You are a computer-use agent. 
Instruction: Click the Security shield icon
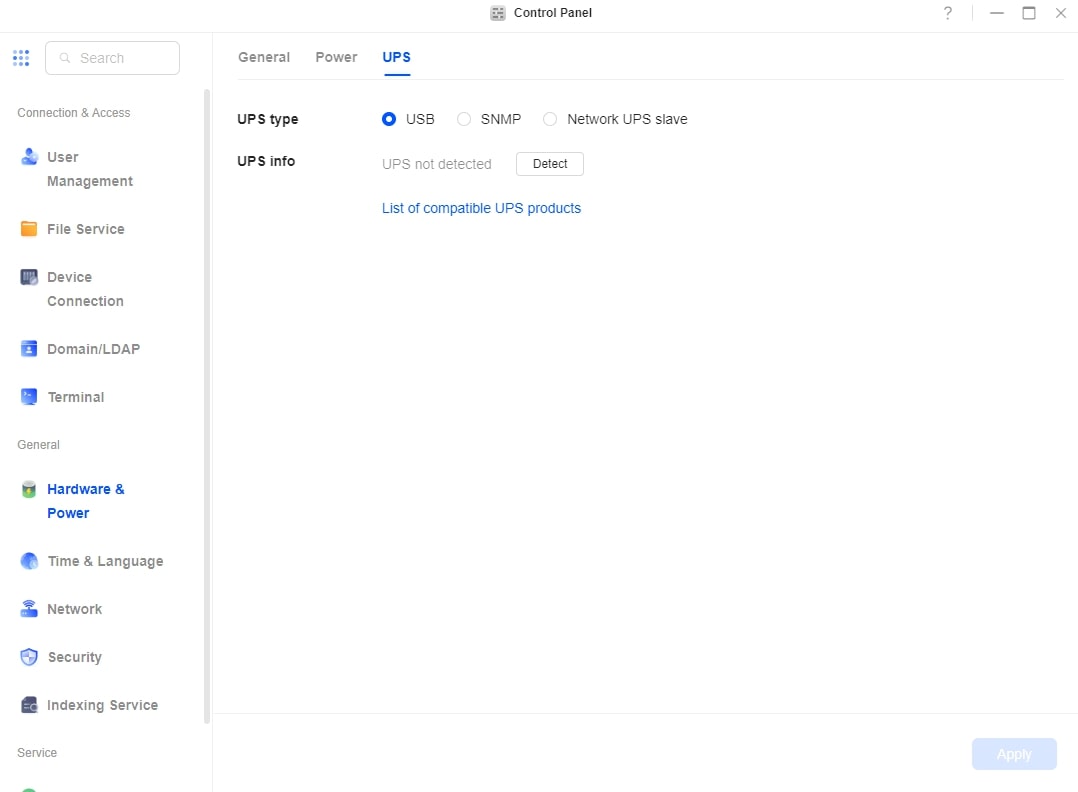pos(29,657)
